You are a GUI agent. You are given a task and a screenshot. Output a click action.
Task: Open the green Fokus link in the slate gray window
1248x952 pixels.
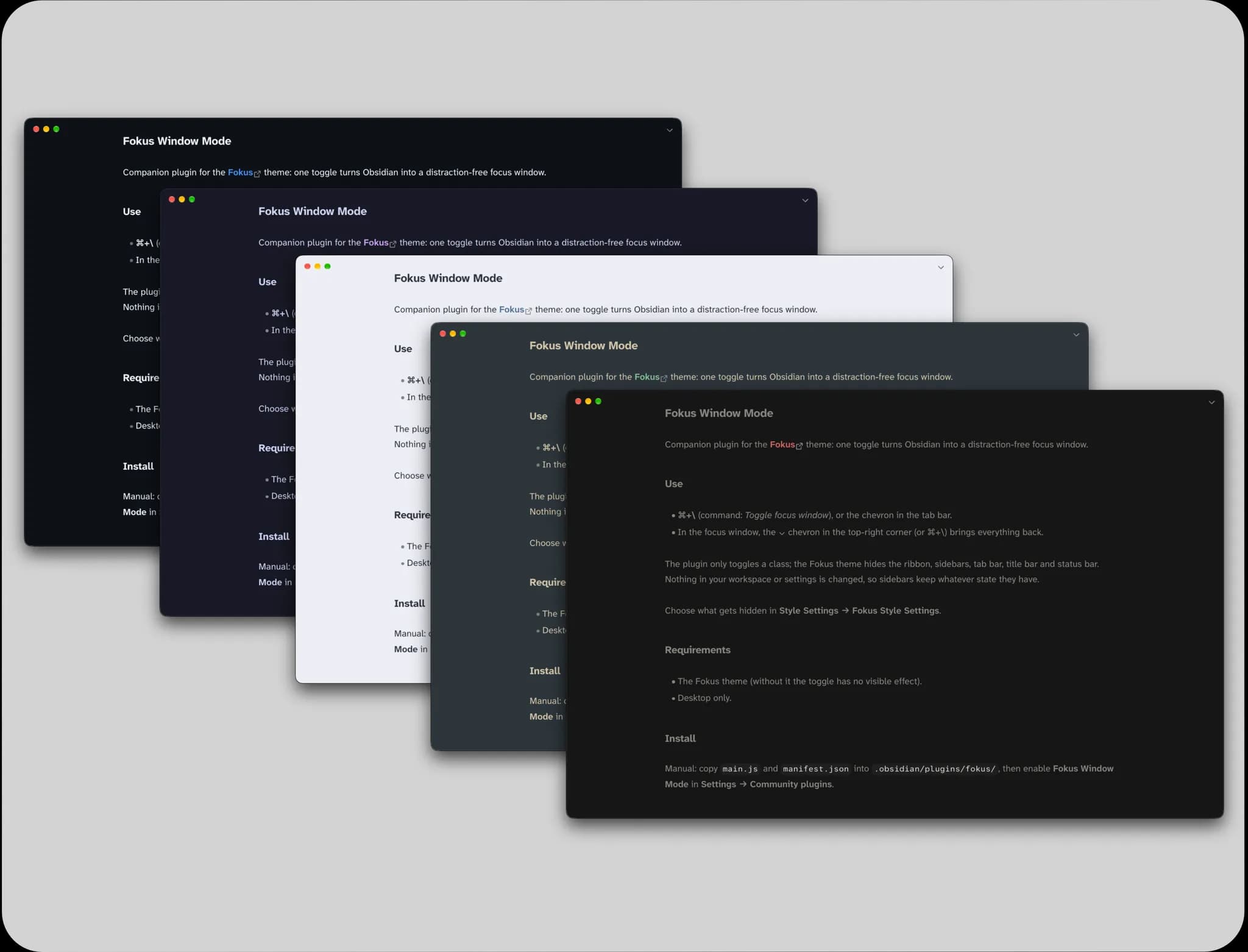(647, 377)
